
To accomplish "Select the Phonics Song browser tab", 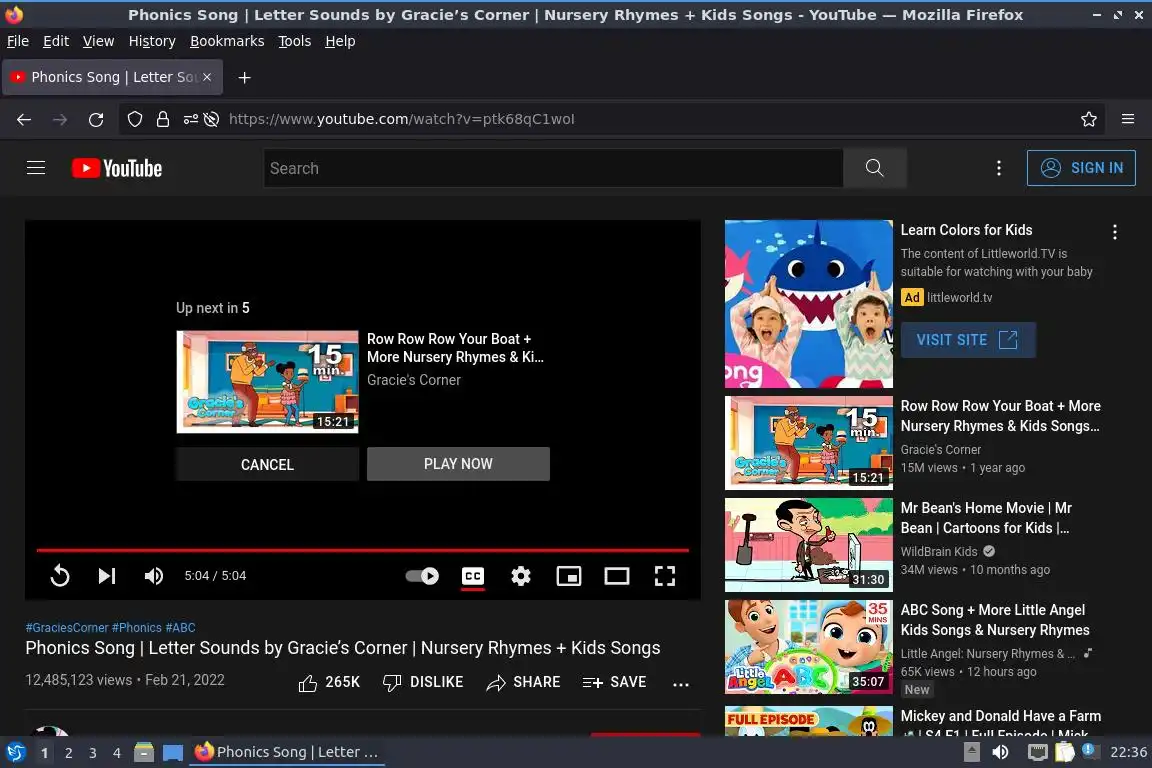I will coord(112,77).
